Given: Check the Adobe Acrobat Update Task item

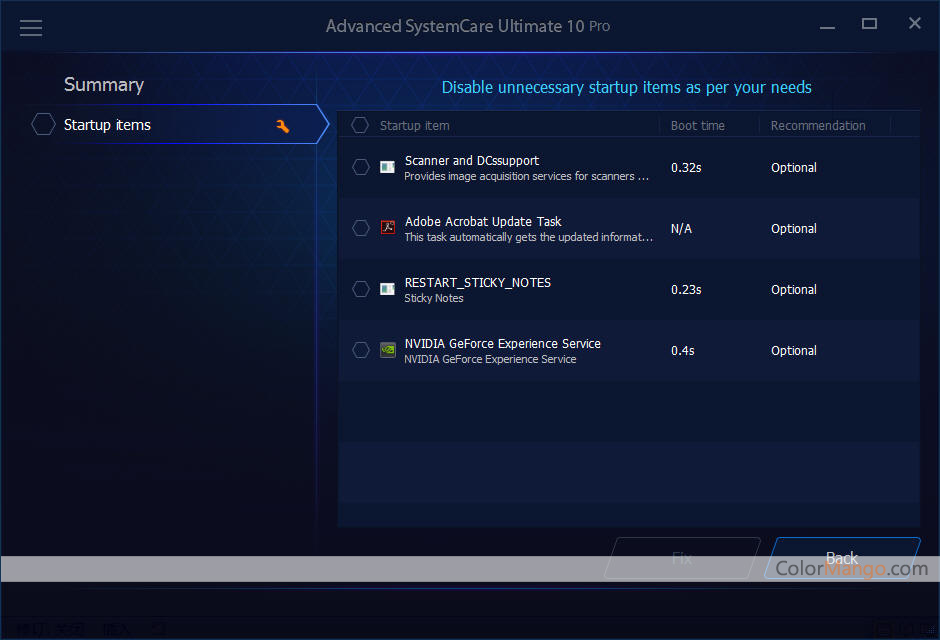Looking at the screenshot, I should [360, 228].
